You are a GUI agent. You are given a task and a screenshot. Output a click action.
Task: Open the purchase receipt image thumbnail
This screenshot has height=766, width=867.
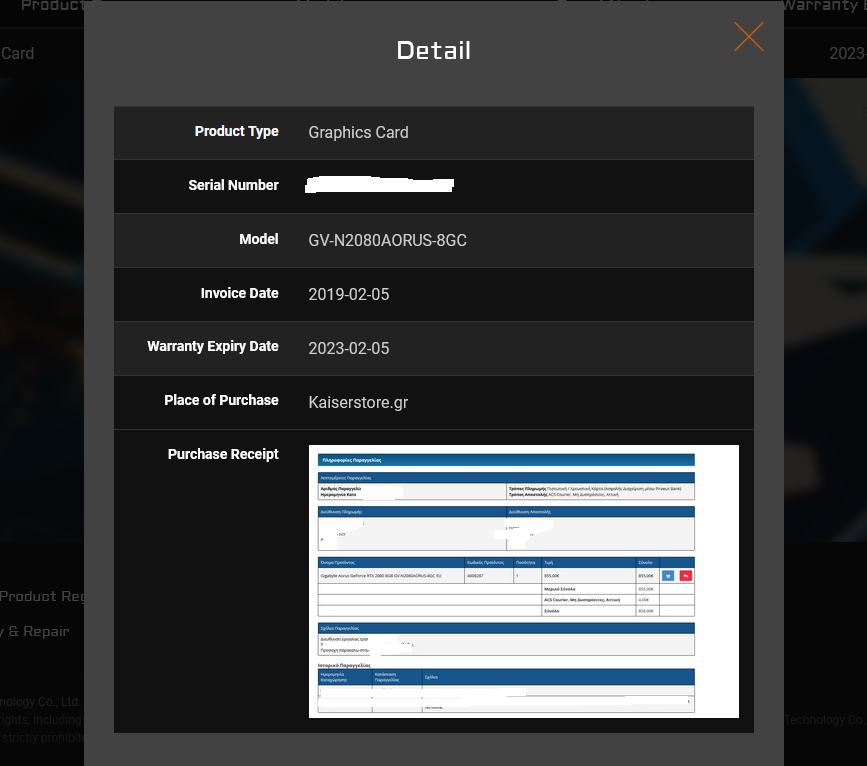click(524, 581)
